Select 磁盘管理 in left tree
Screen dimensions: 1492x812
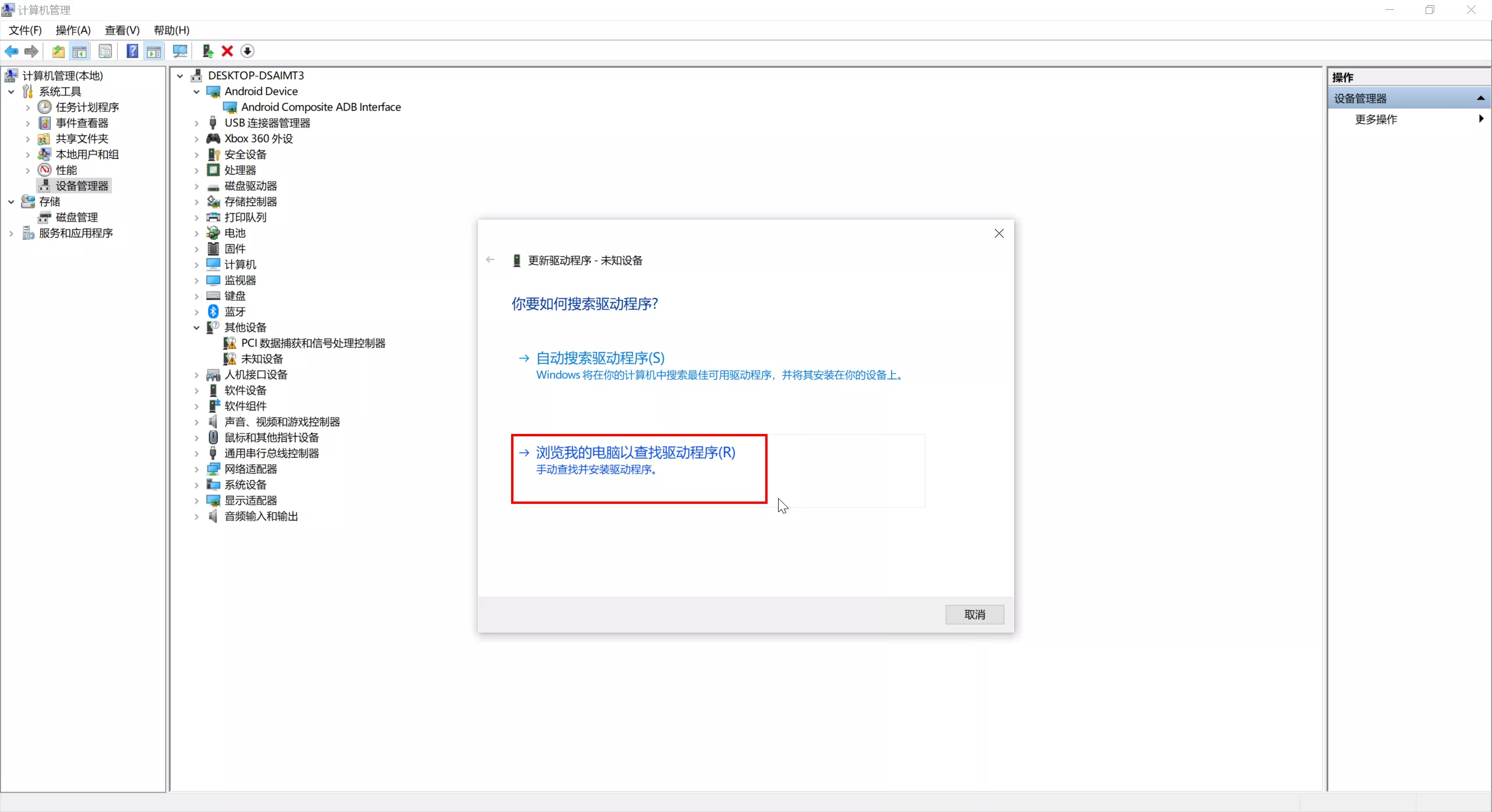click(x=76, y=217)
